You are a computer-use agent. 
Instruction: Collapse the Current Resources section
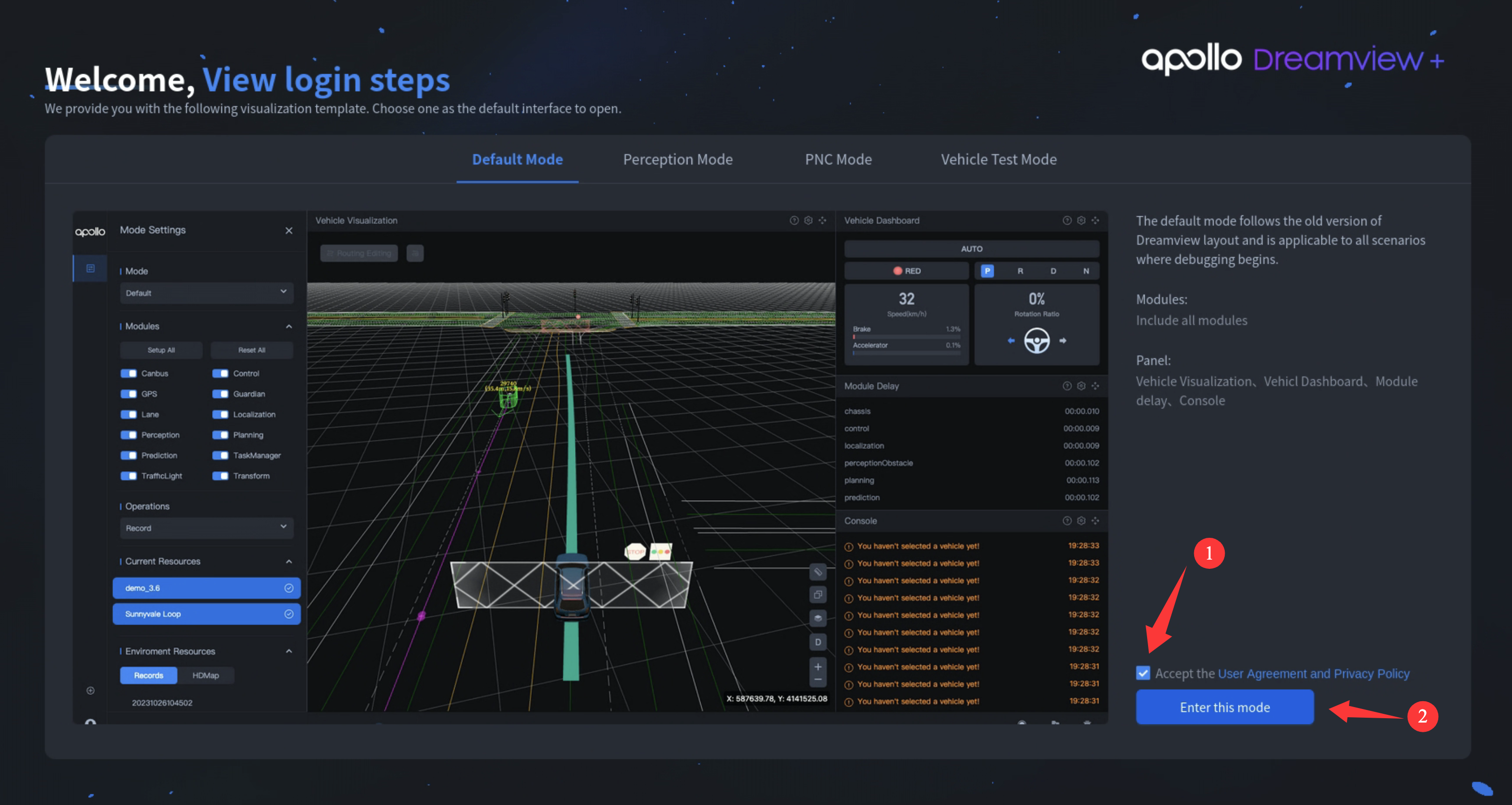pos(289,562)
